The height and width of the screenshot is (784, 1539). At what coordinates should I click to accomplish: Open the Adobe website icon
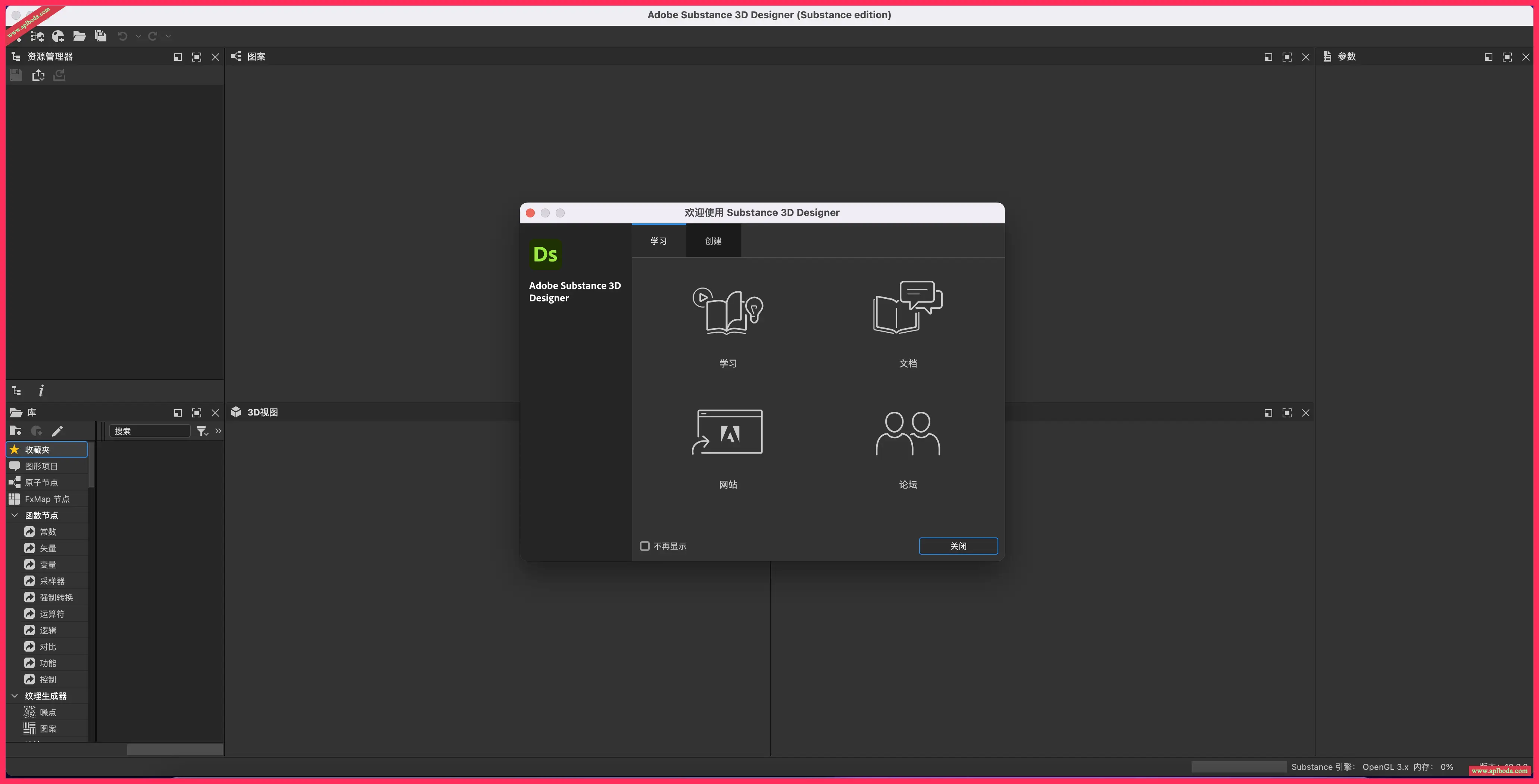tap(727, 432)
